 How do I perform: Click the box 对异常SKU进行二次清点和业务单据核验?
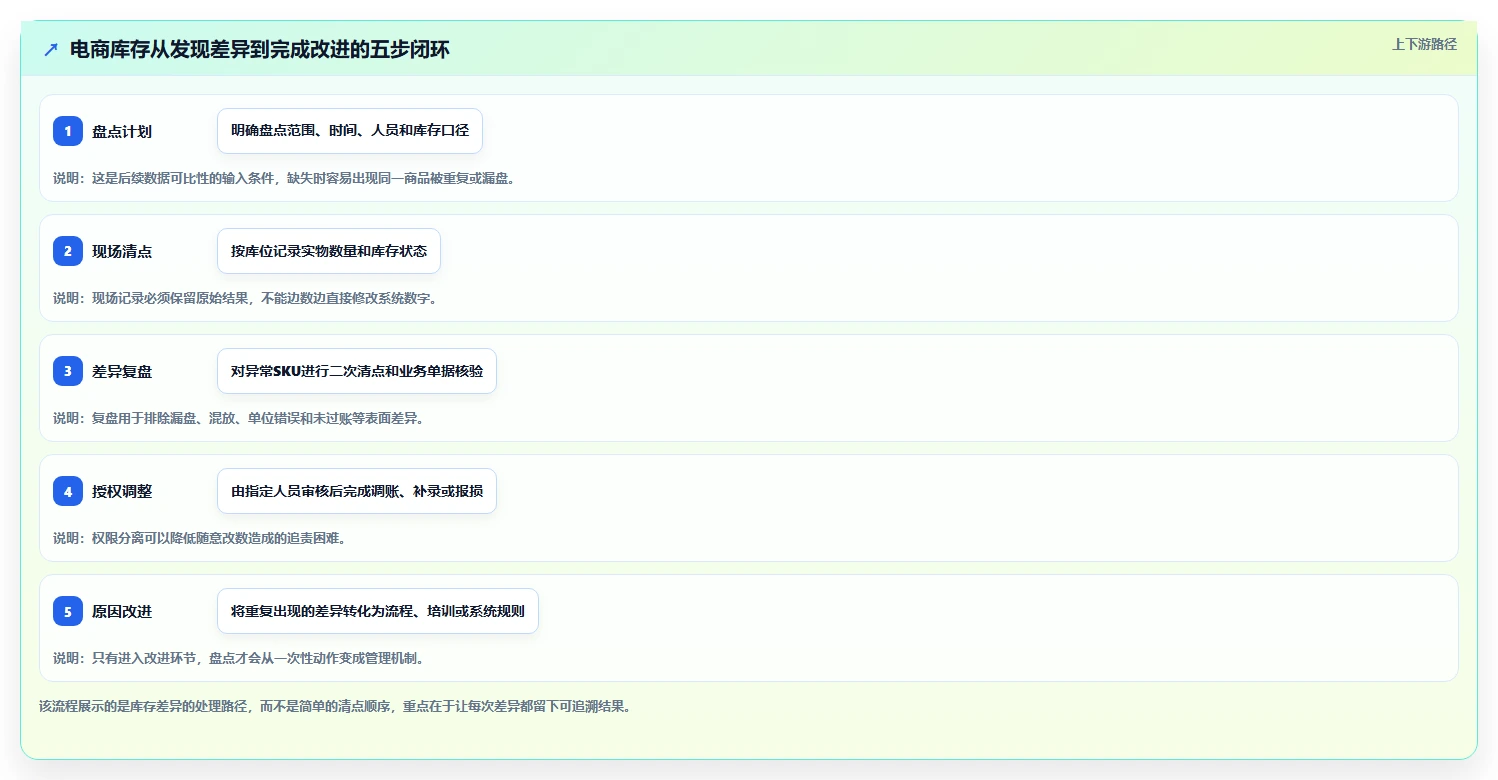coord(357,371)
